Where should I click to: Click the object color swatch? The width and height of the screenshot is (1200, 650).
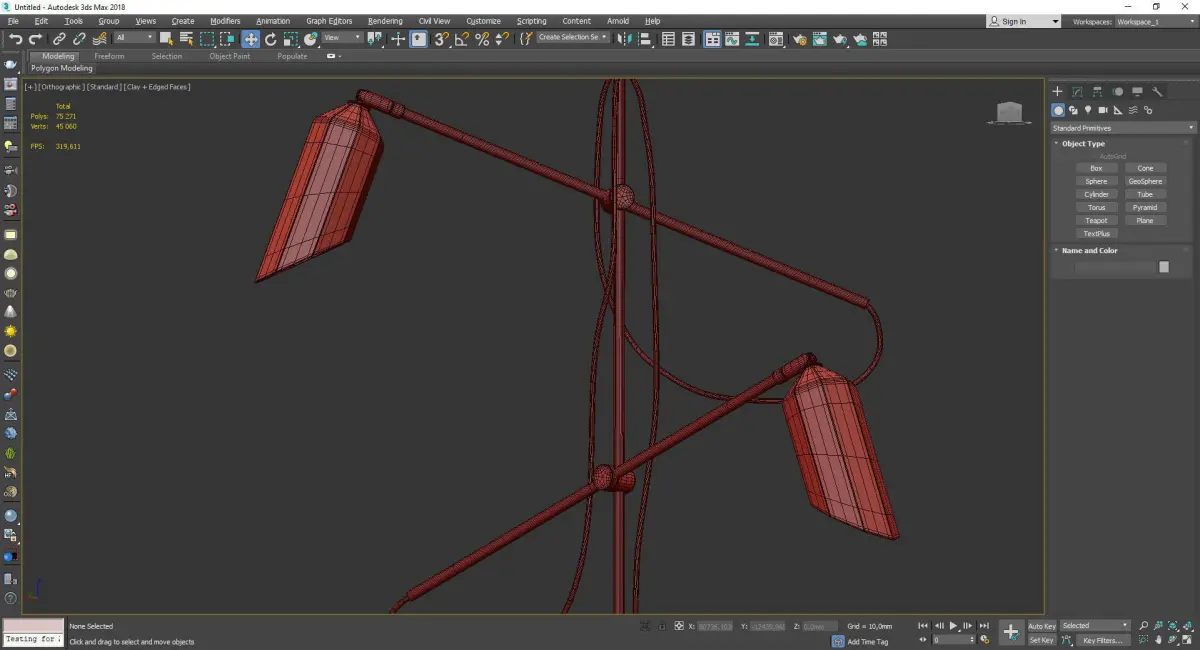coord(1164,267)
